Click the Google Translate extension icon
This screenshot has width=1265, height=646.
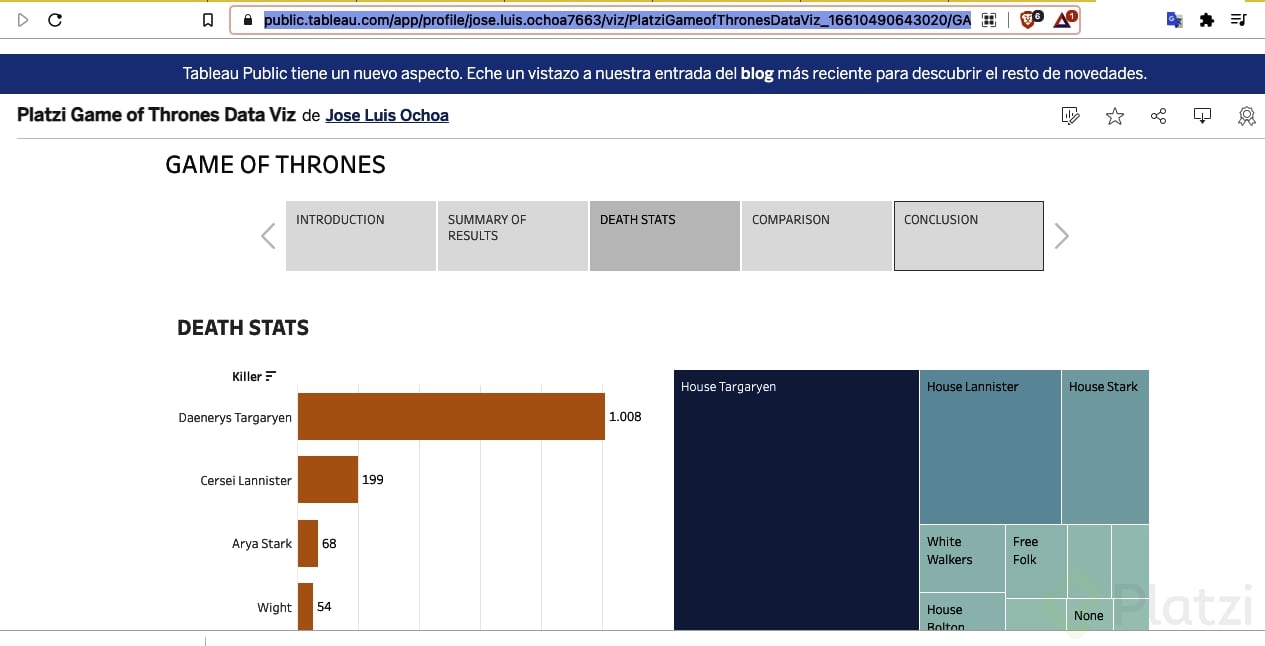pyautogui.click(x=1175, y=20)
